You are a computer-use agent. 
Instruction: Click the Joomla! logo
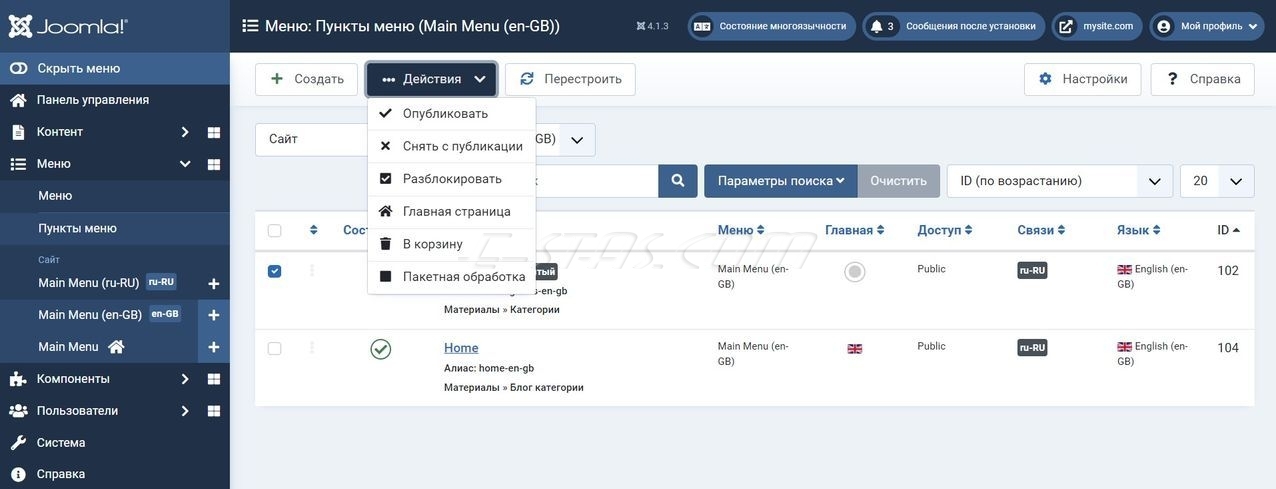[x=68, y=26]
